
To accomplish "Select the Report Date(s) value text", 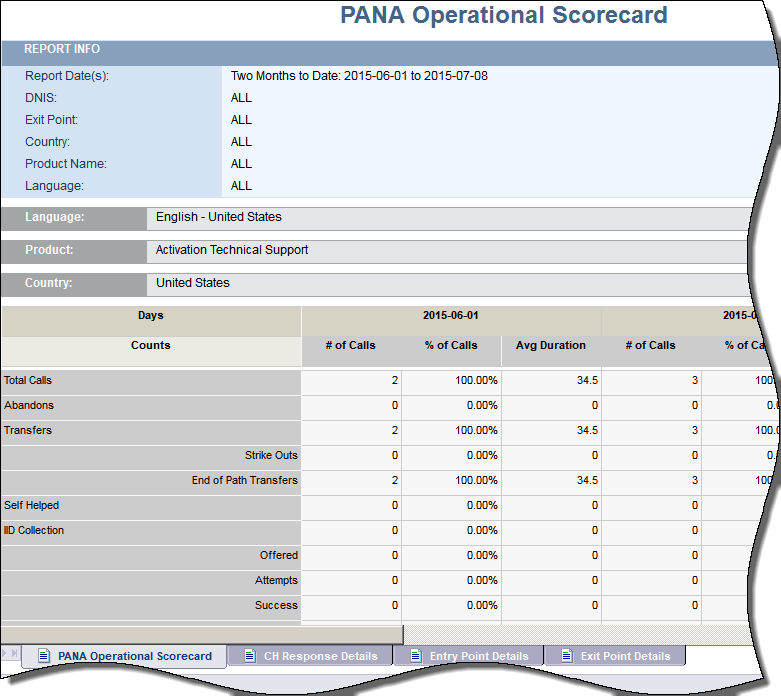I will 358,76.
